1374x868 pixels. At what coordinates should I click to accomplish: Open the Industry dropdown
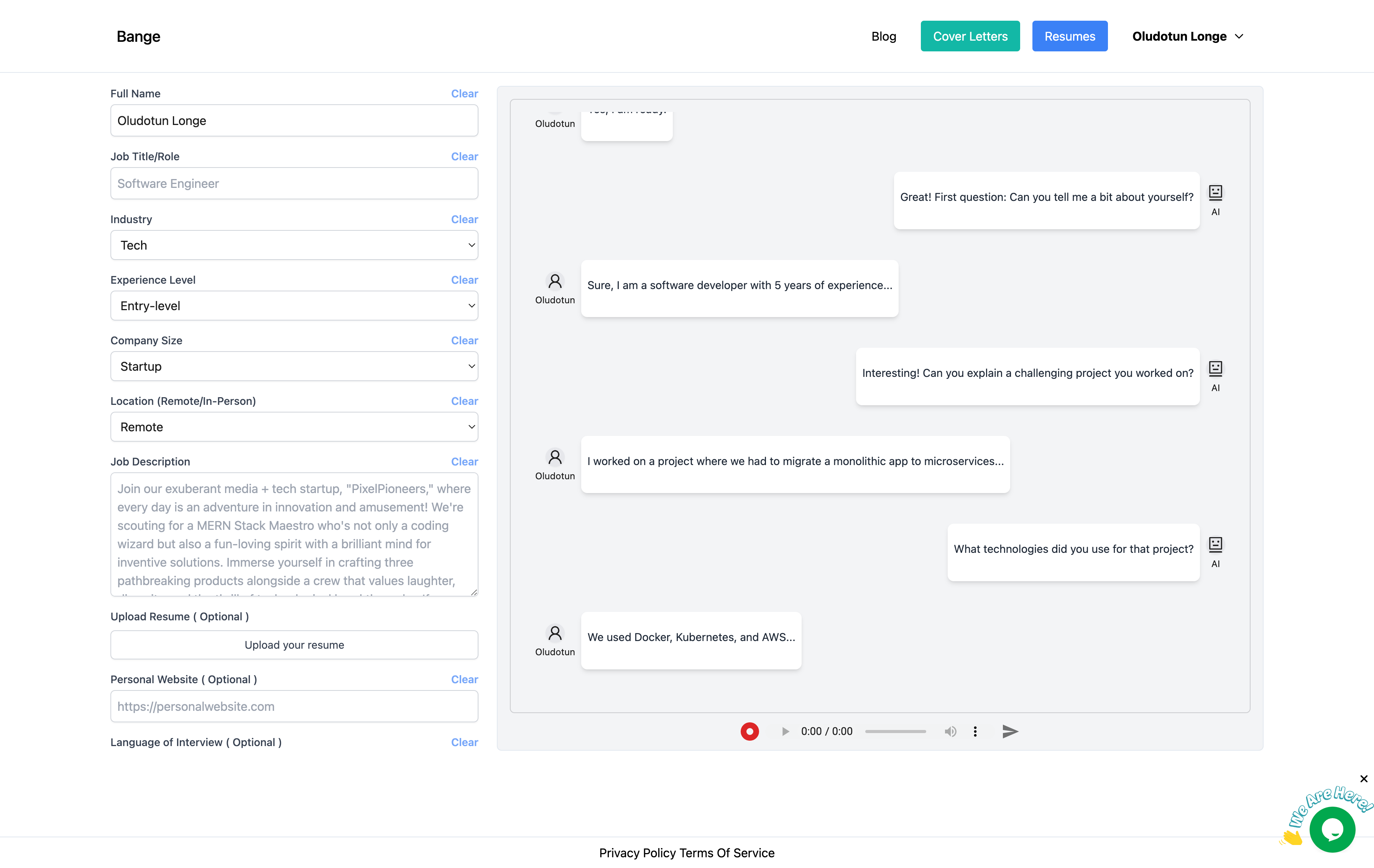pyautogui.click(x=294, y=245)
